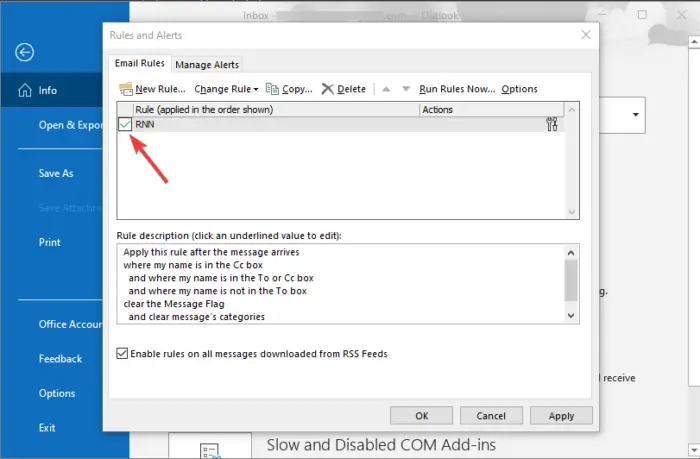Click the Delete X icon
This screenshot has height=459, width=700.
[328, 89]
